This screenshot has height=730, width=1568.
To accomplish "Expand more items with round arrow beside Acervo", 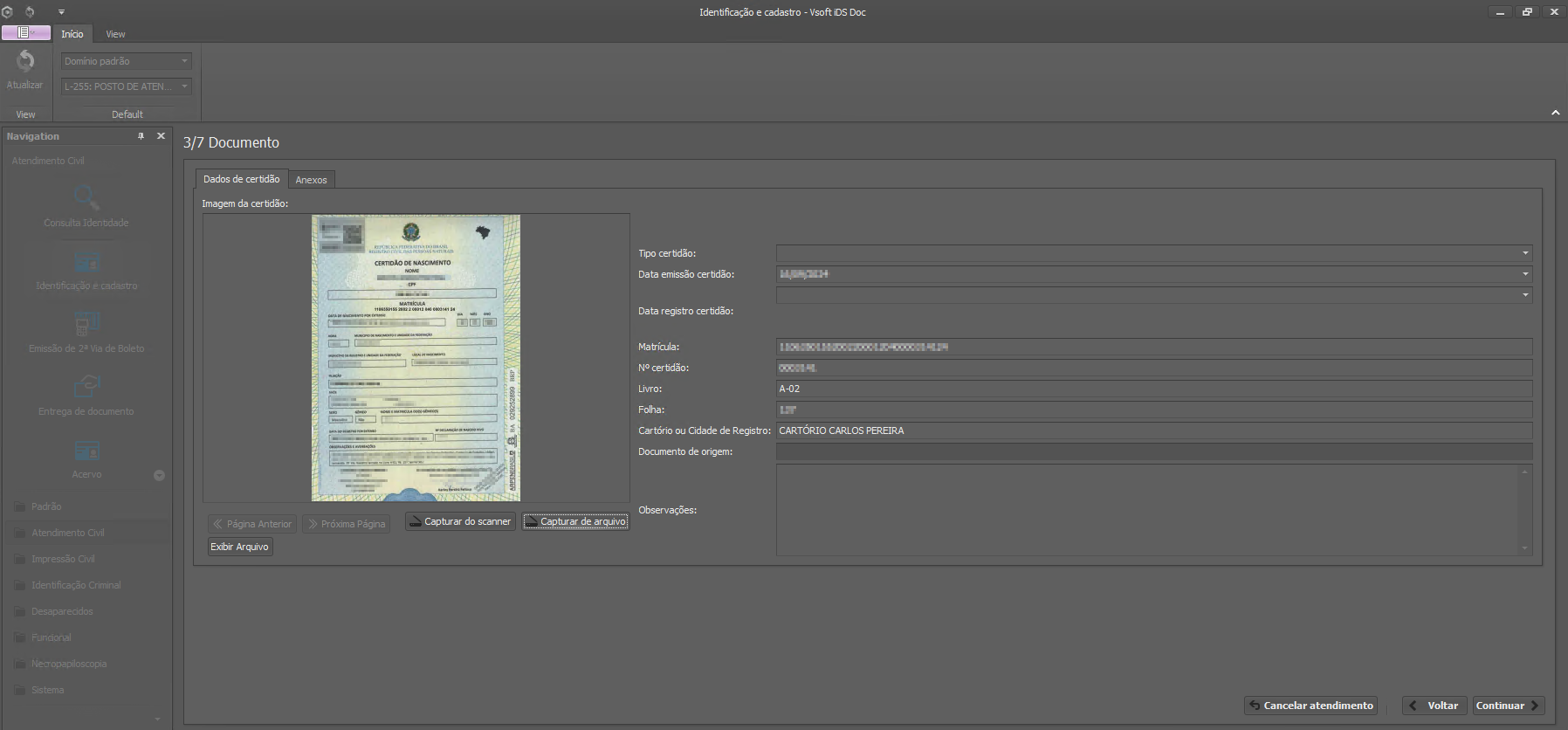I will pyautogui.click(x=159, y=476).
